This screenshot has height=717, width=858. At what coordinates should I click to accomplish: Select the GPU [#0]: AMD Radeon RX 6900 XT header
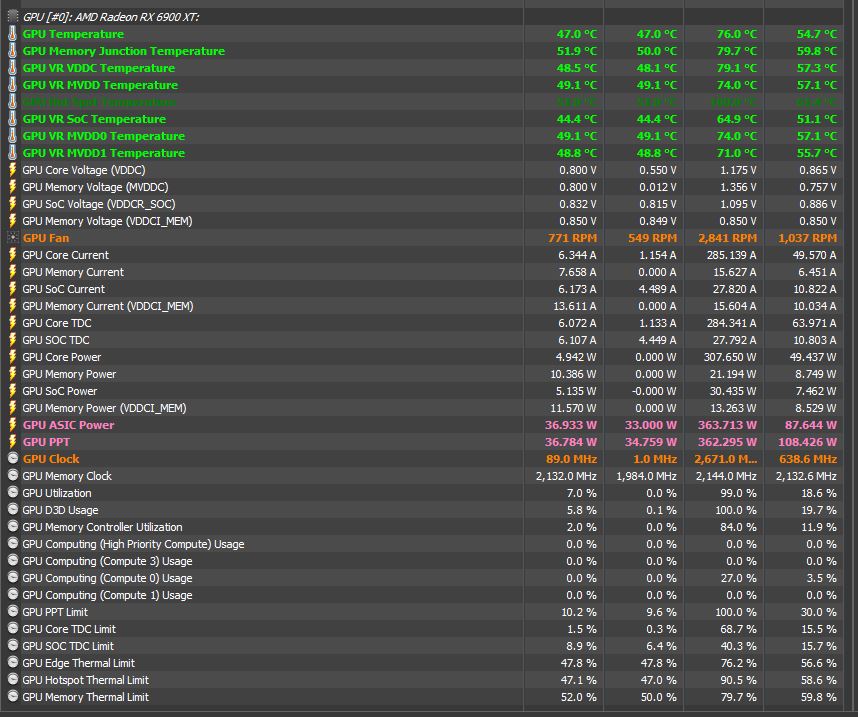pyautogui.click(x=111, y=17)
